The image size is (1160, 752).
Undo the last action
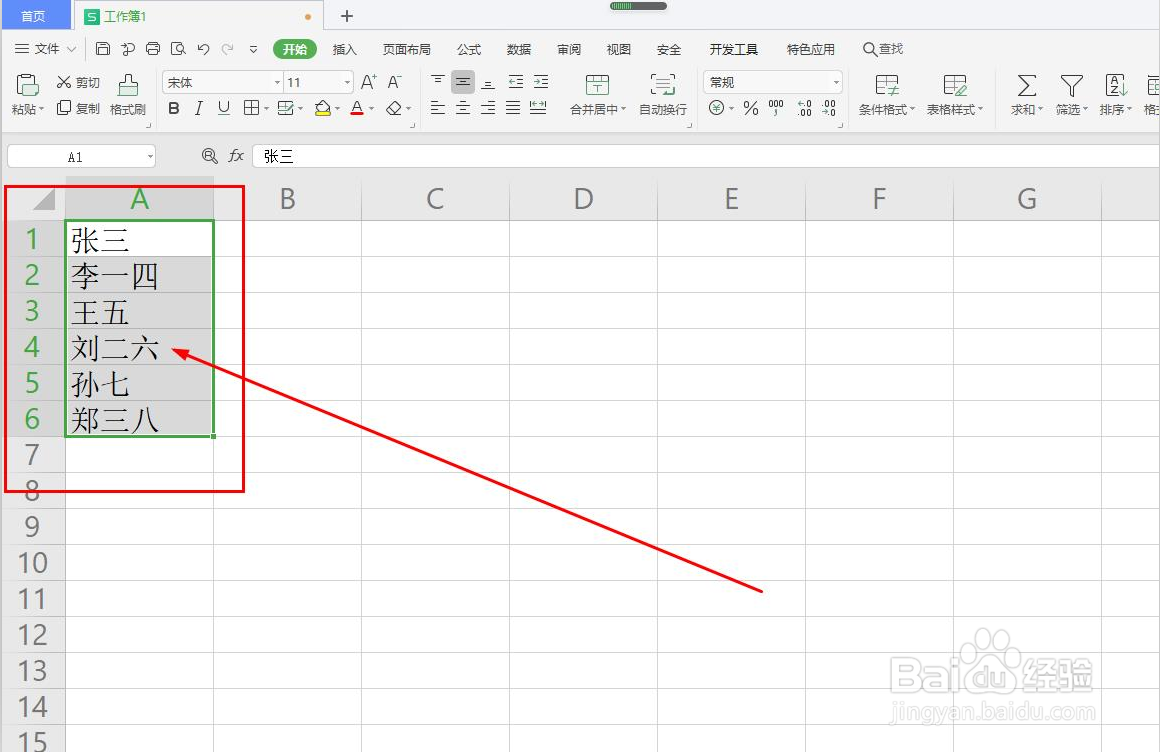click(203, 49)
